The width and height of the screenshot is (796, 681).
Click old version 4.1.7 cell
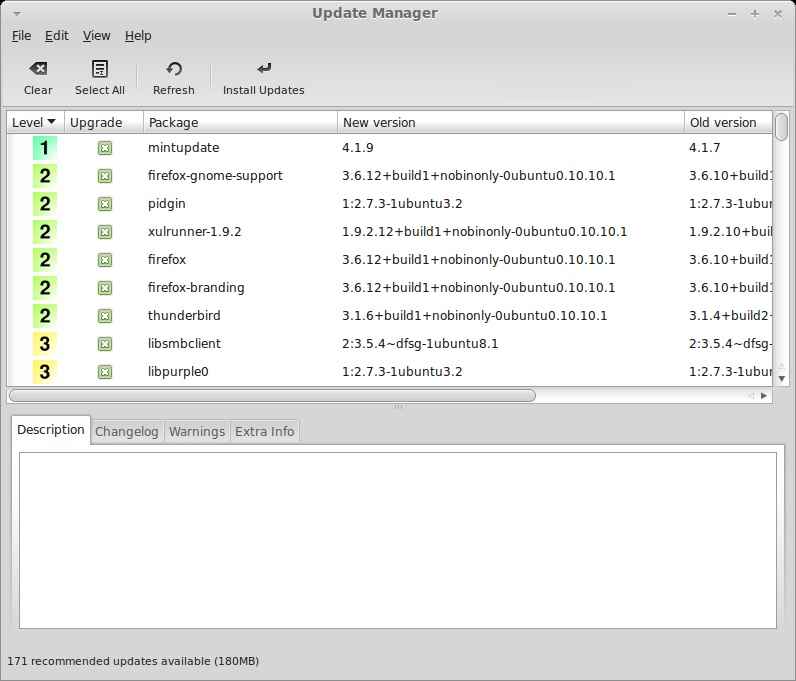(x=705, y=148)
